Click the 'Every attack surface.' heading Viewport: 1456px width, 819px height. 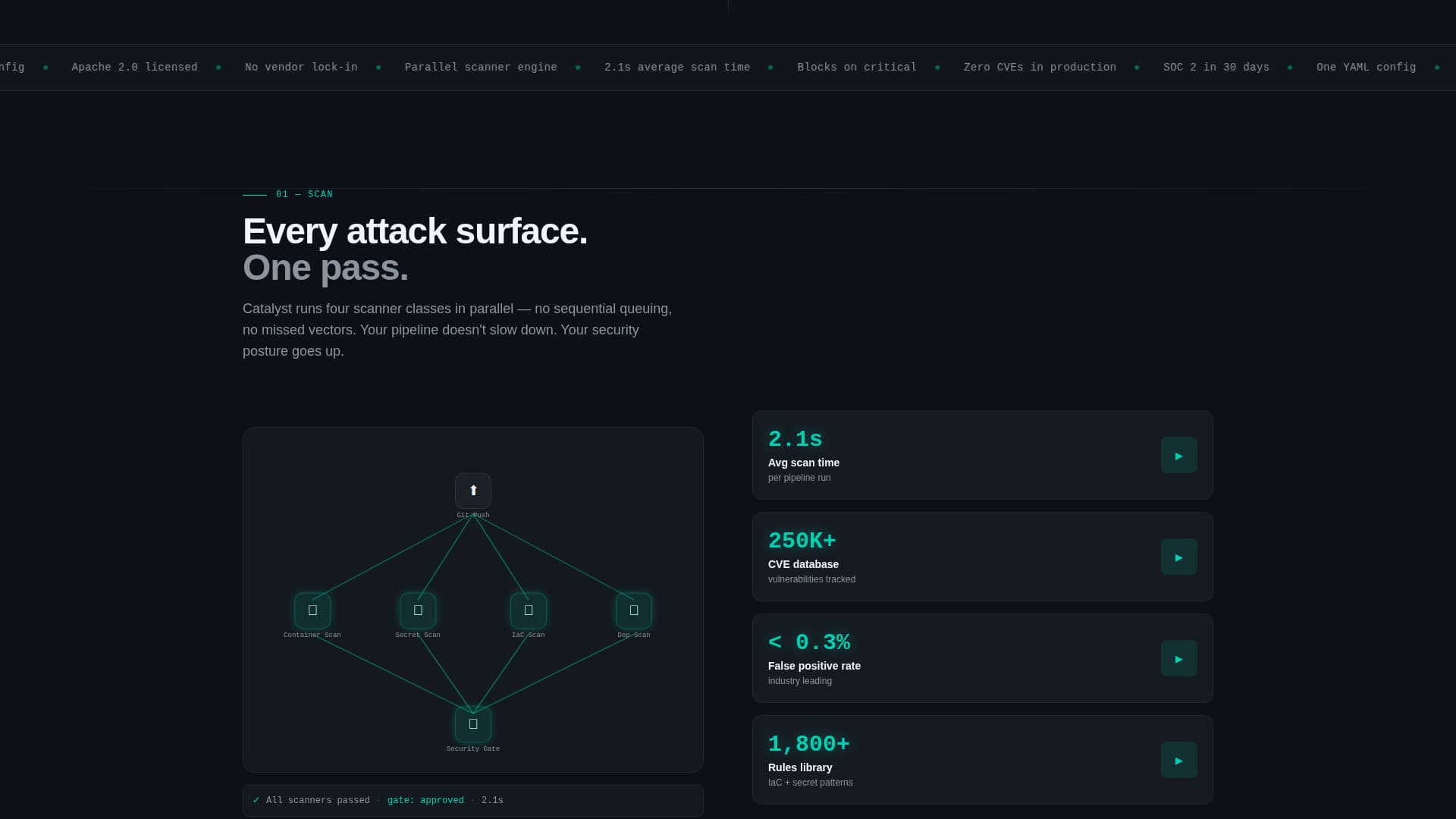415,231
